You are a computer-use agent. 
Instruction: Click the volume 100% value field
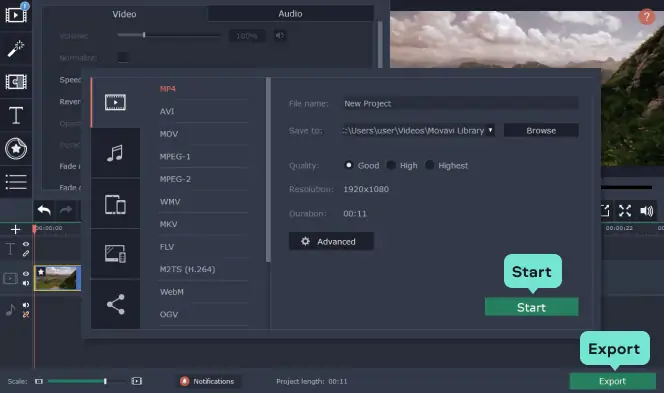click(x=247, y=36)
